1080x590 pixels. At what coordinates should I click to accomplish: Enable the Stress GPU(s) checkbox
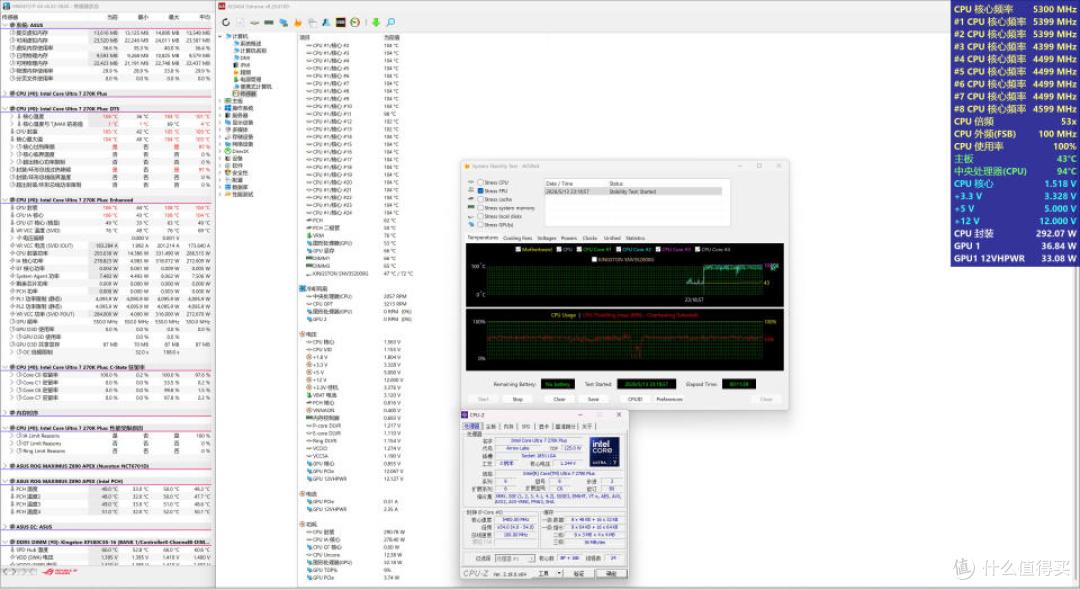(x=480, y=224)
